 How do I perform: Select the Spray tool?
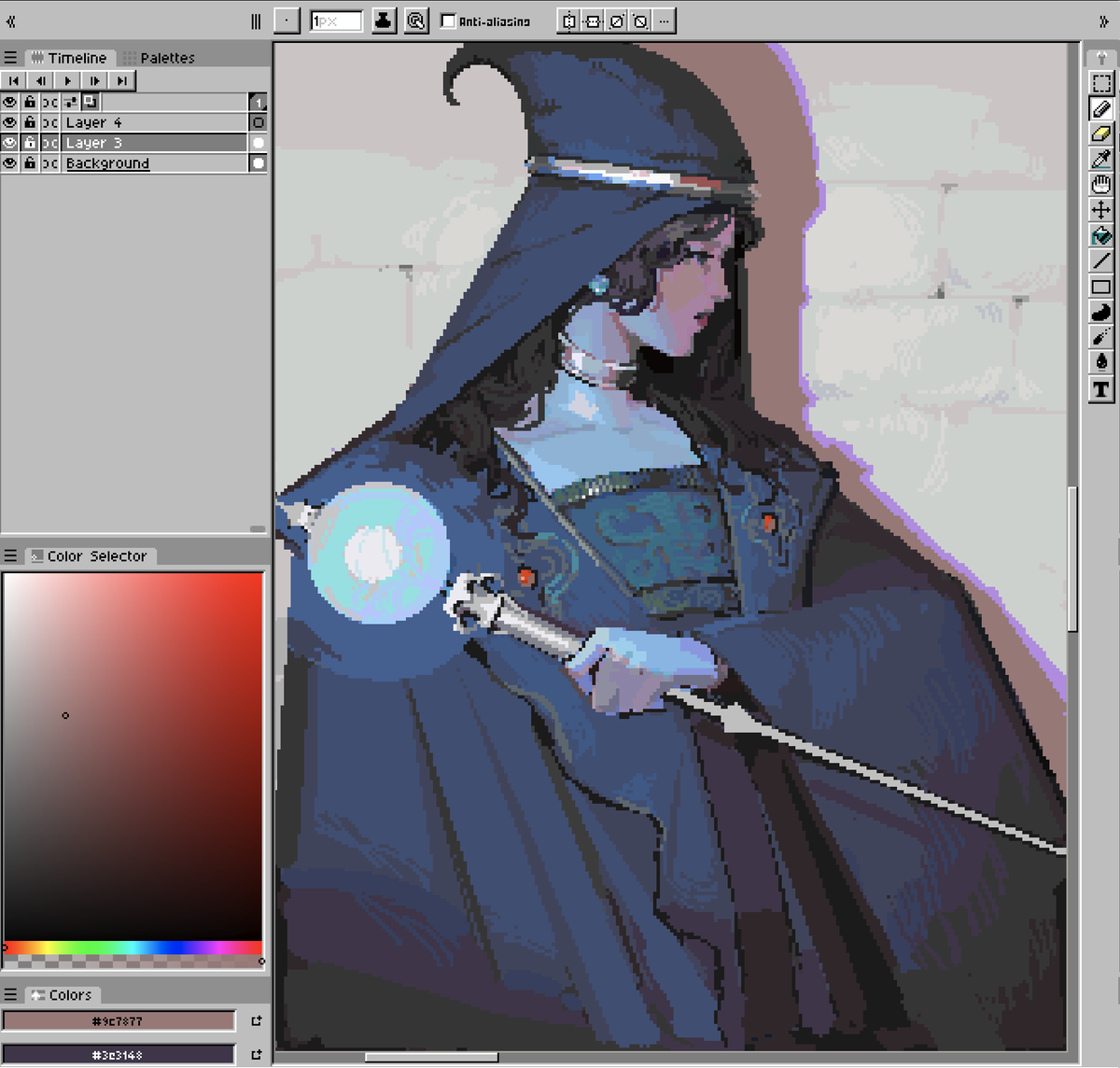[x=1101, y=336]
